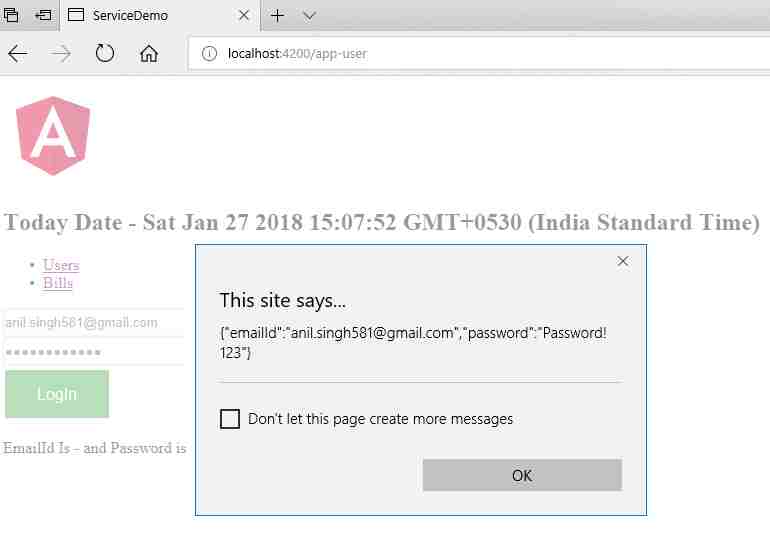Viewport: 770px width, 542px height.
Task: Close the This site says dialog
Action: tap(623, 261)
